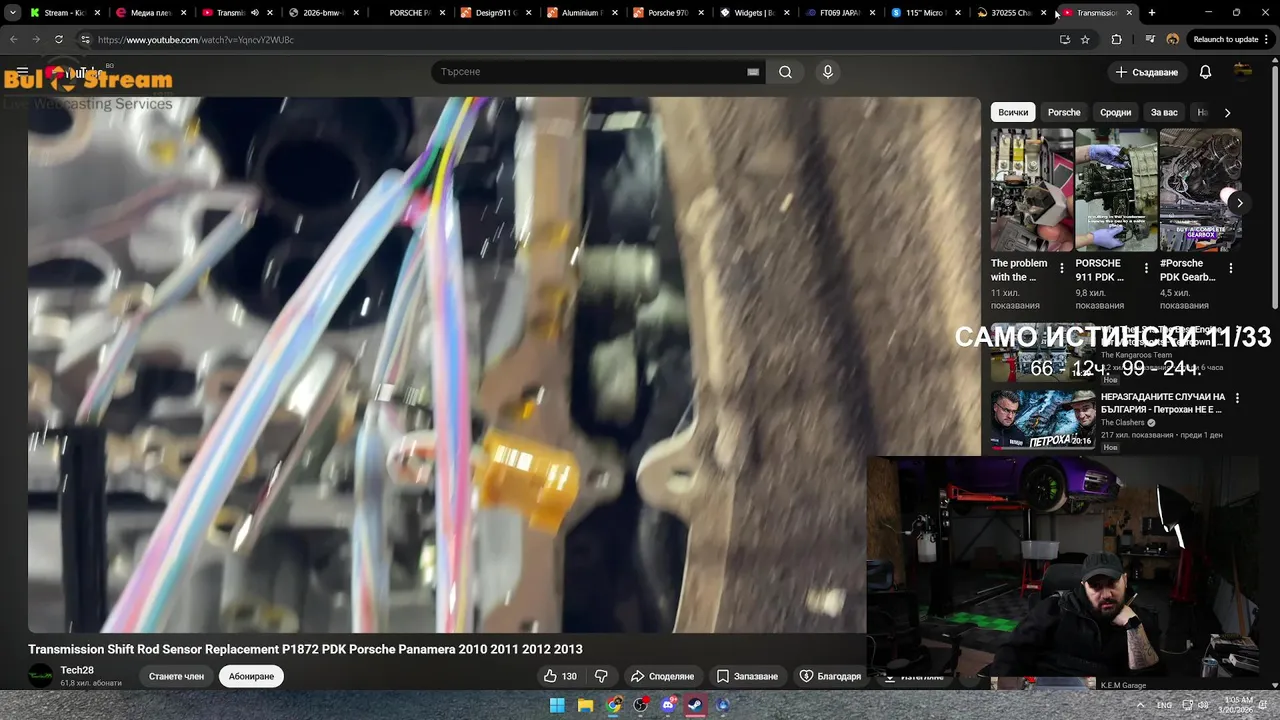Viewport: 1280px width, 720px height.
Task: Open options for '#Porsche PDK Gearb' short
Action: 1231,268
